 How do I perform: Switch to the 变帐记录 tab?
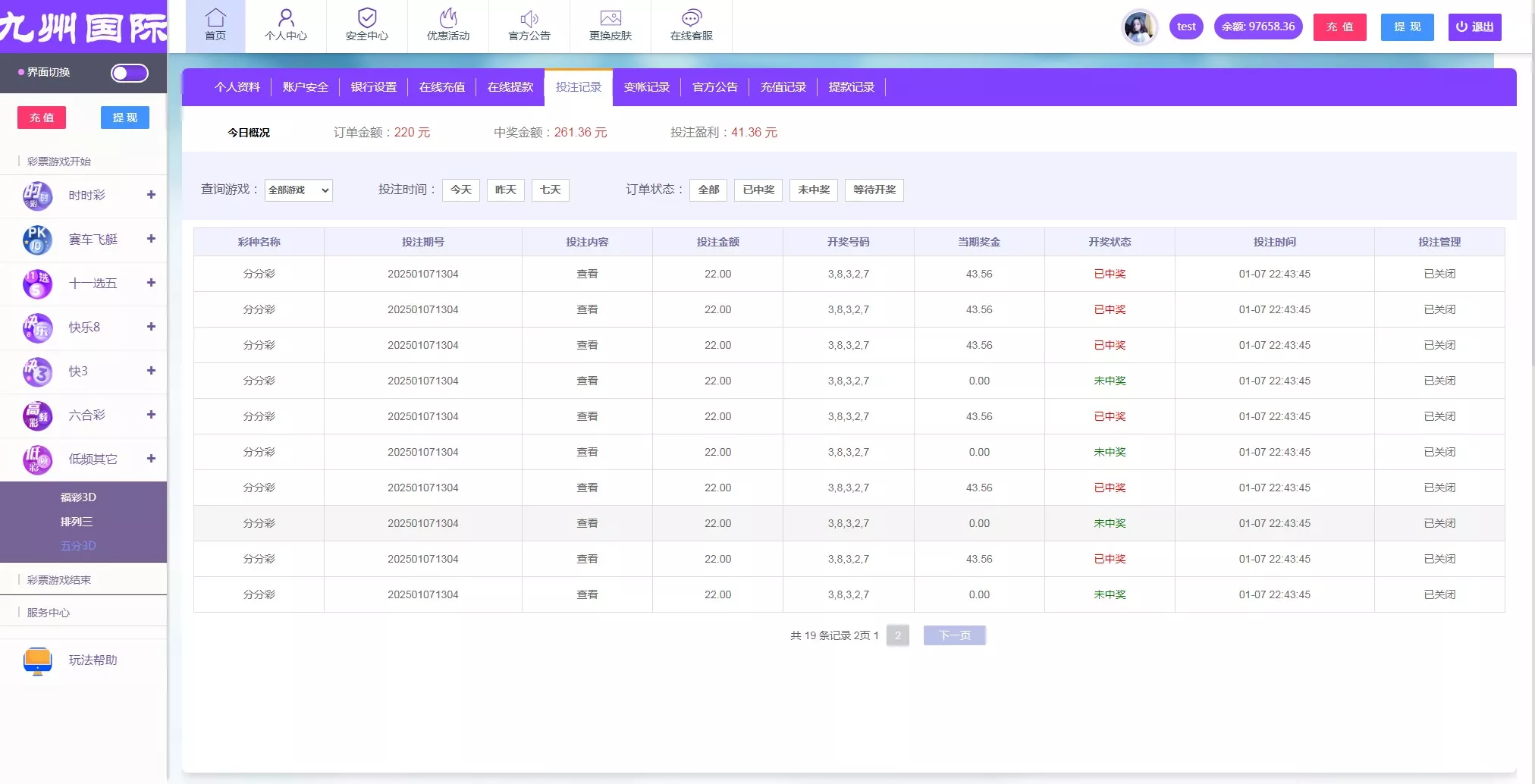coord(646,87)
